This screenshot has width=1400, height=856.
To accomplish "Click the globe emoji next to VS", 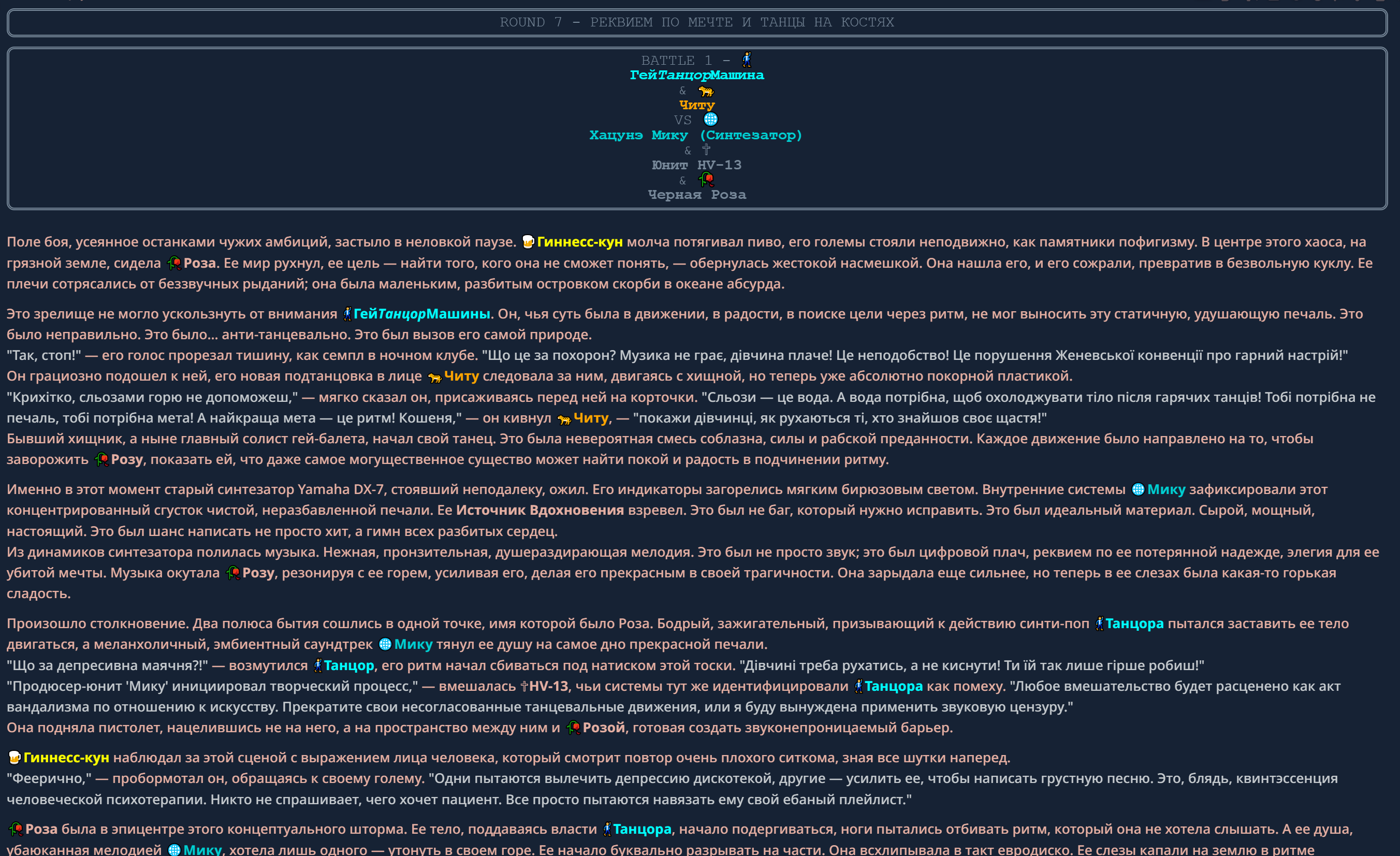I will tap(710, 119).
